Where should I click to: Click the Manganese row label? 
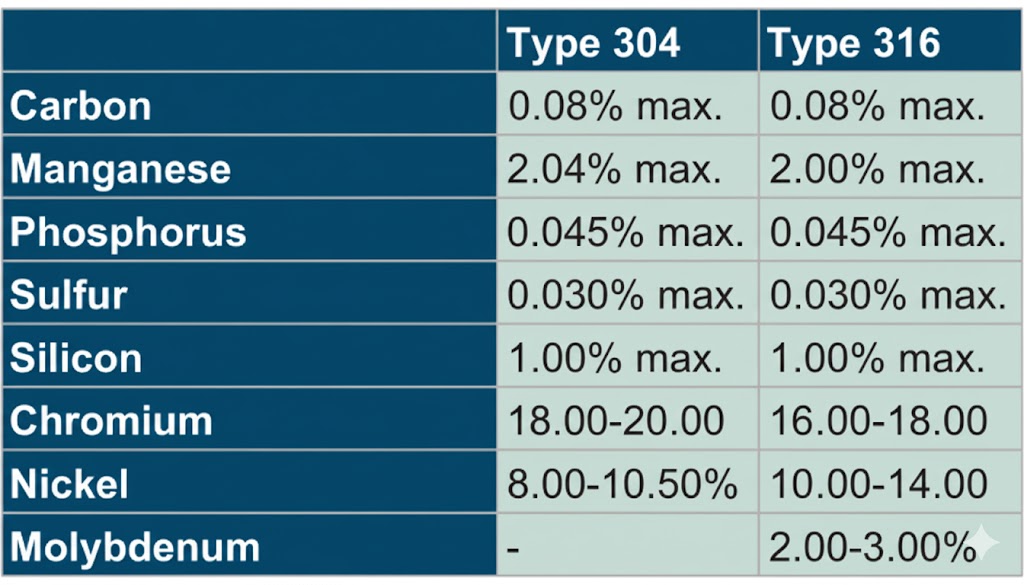coord(121,169)
